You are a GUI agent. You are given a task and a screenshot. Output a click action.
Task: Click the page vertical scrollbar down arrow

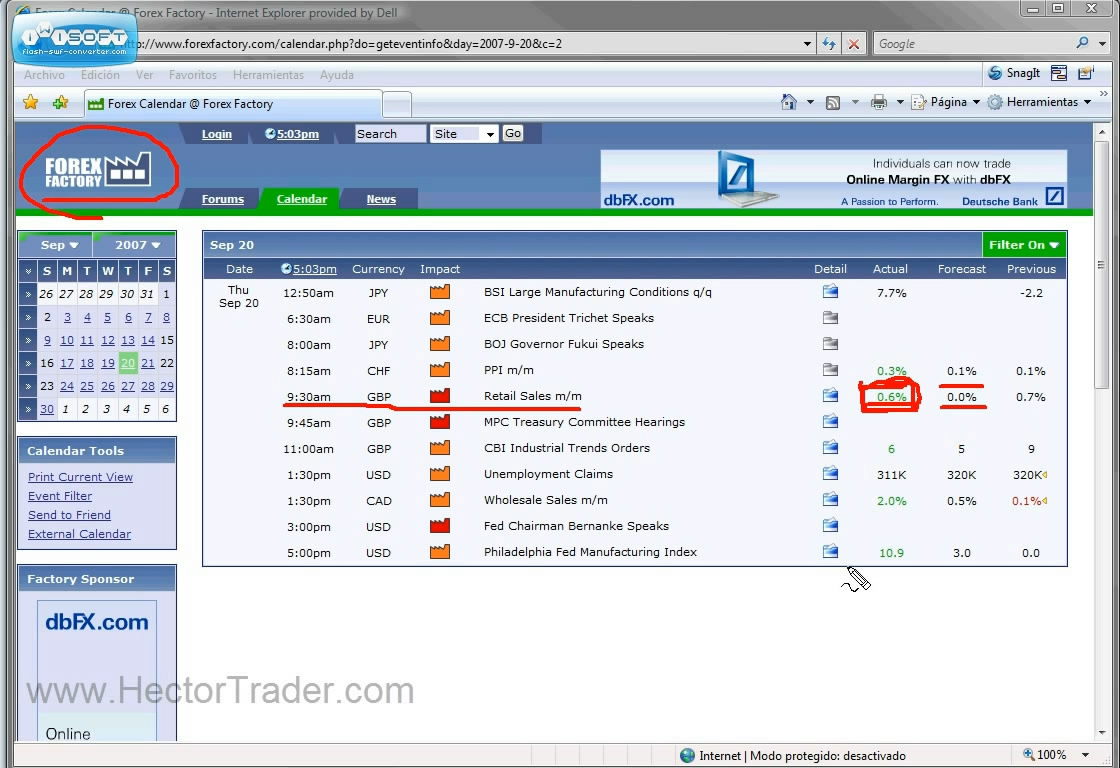[1101, 733]
